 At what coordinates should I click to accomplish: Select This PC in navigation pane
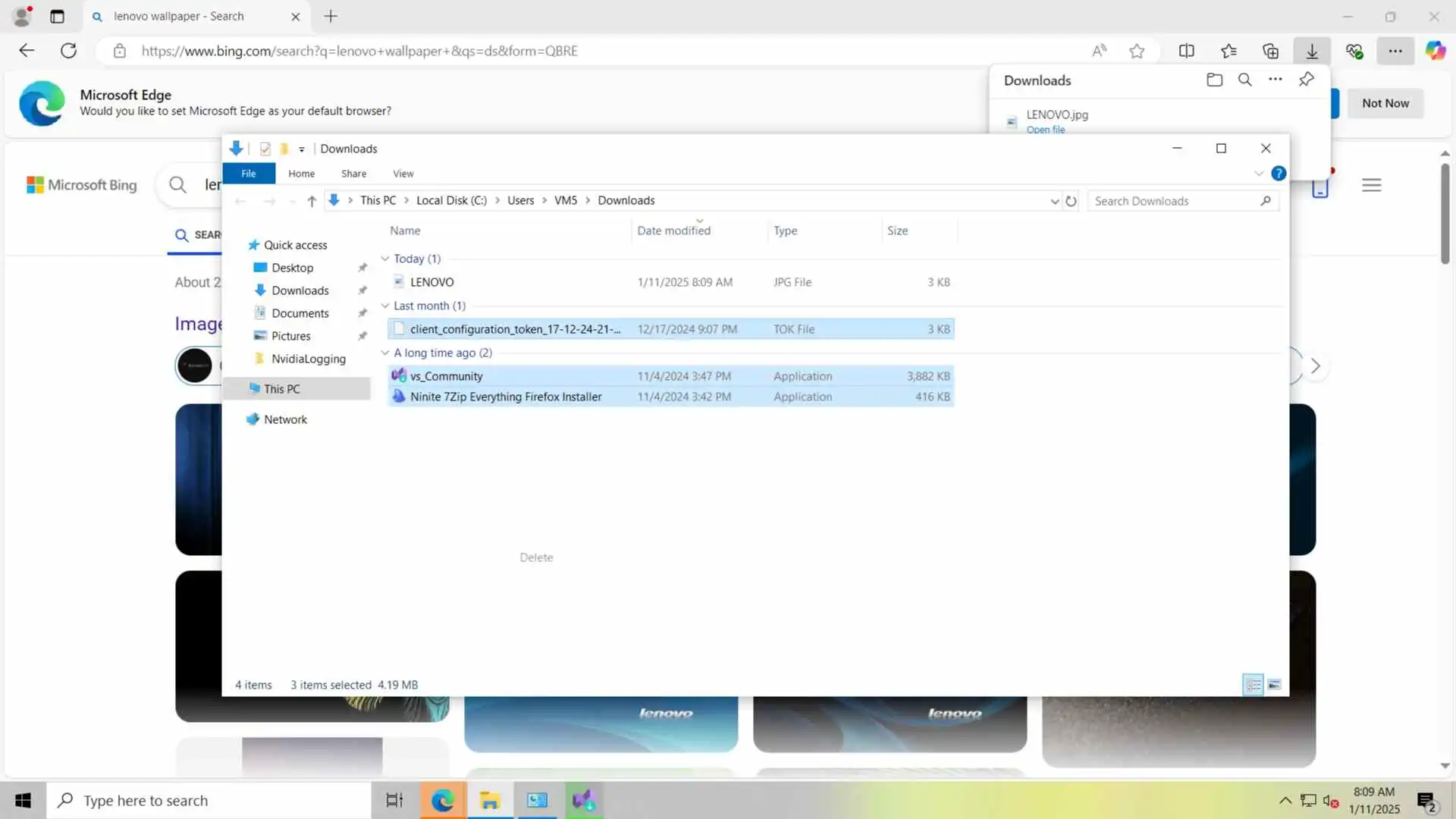[281, 389]
